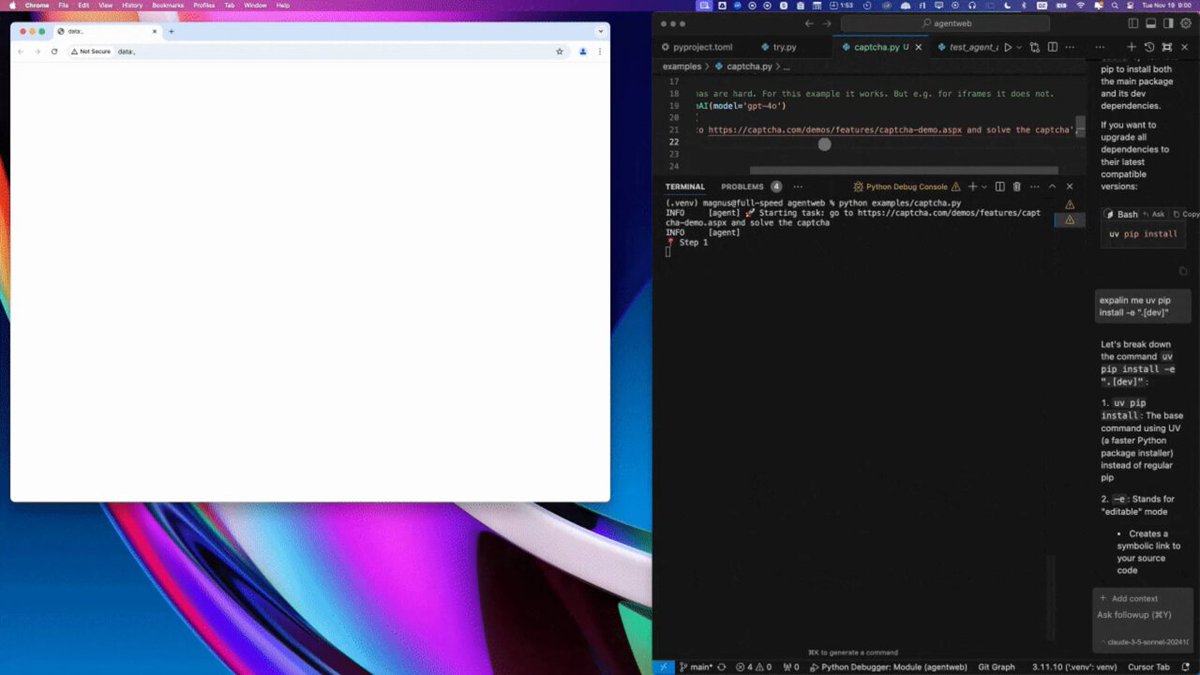Open terminal panel more actions ellipsis

1034,186
